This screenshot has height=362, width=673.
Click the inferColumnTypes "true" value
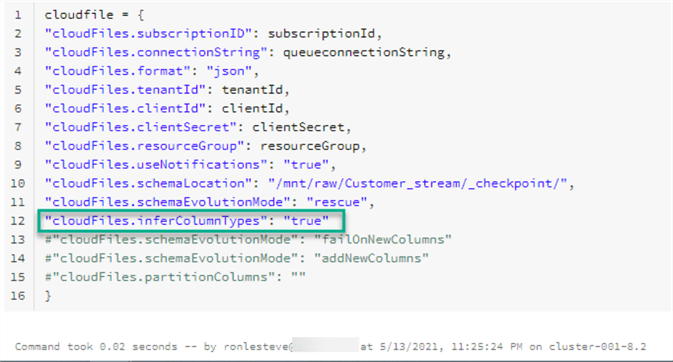(306, 221)
